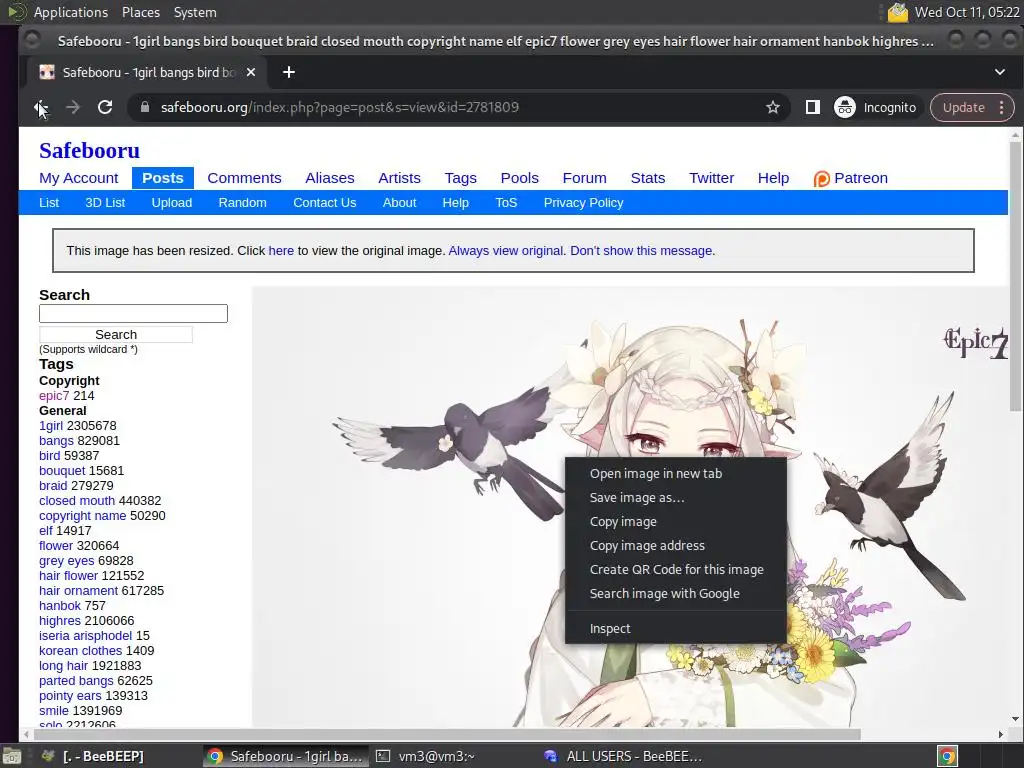Image resolution: width=1024 pixels, height=768 pixels.
Task: Switch to the vm3@vm3 terminal in taskbar
Action: pos(426,756)
